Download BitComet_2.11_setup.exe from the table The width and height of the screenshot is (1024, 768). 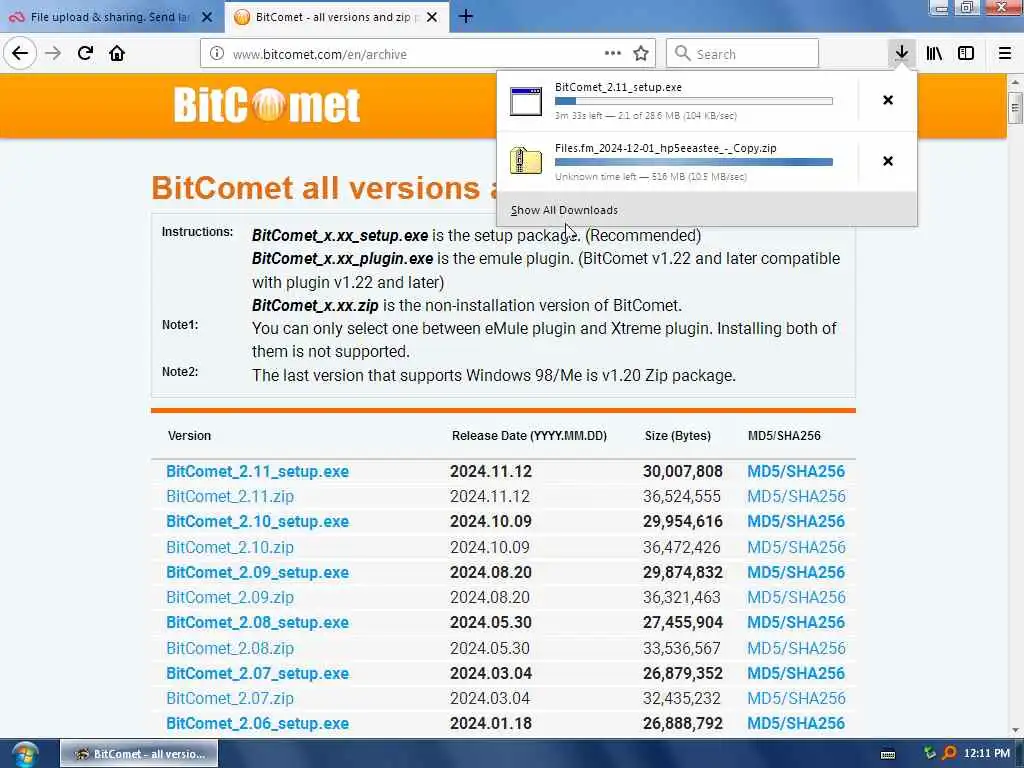pyautogui.click(x=257, y=472)
